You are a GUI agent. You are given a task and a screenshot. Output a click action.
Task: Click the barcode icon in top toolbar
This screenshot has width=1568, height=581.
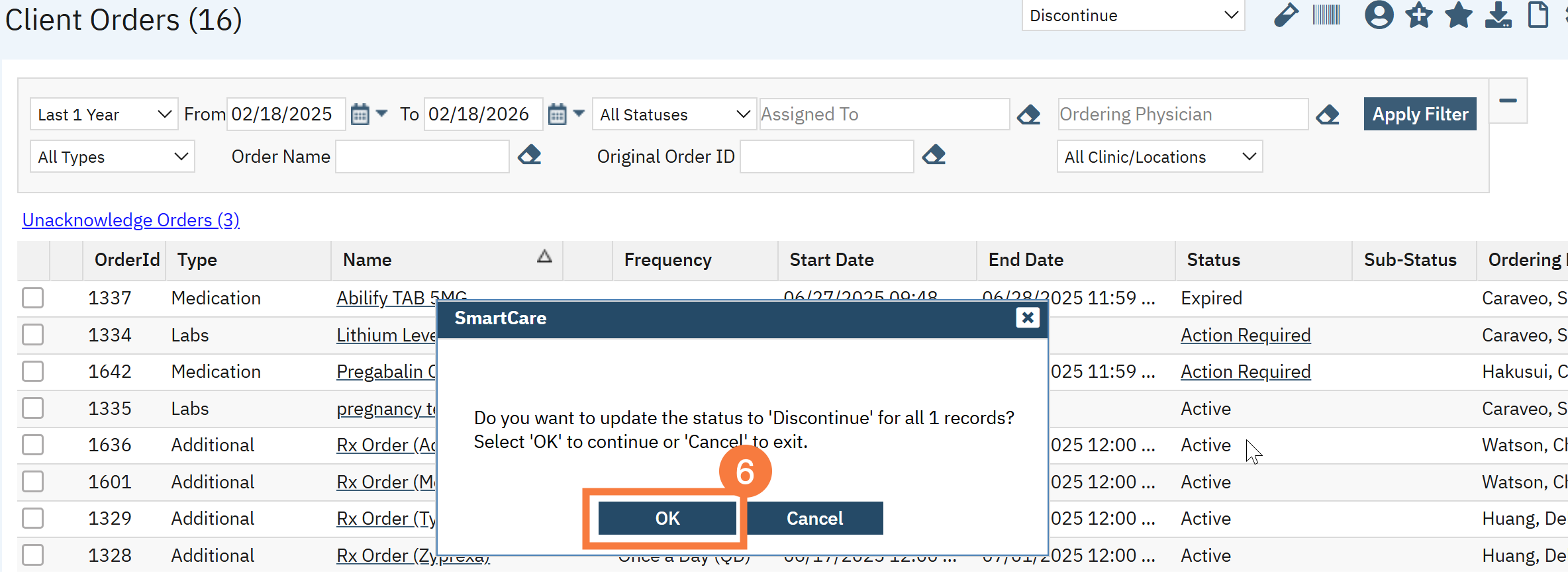coord(1326,15)
